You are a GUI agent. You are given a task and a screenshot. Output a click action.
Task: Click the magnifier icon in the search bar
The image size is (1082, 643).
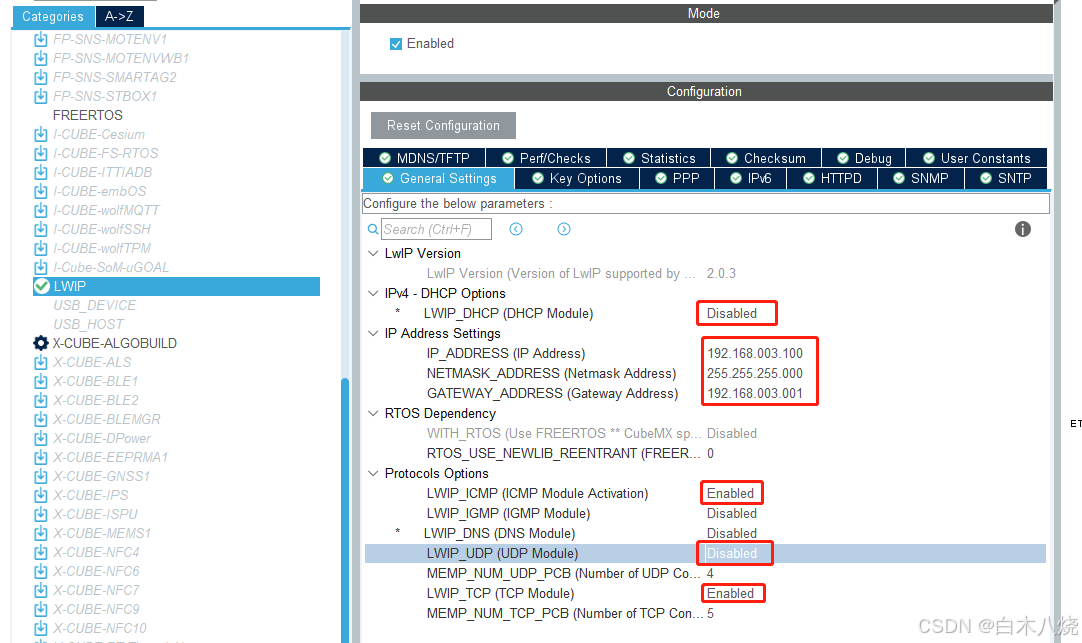tap(372, 229)
